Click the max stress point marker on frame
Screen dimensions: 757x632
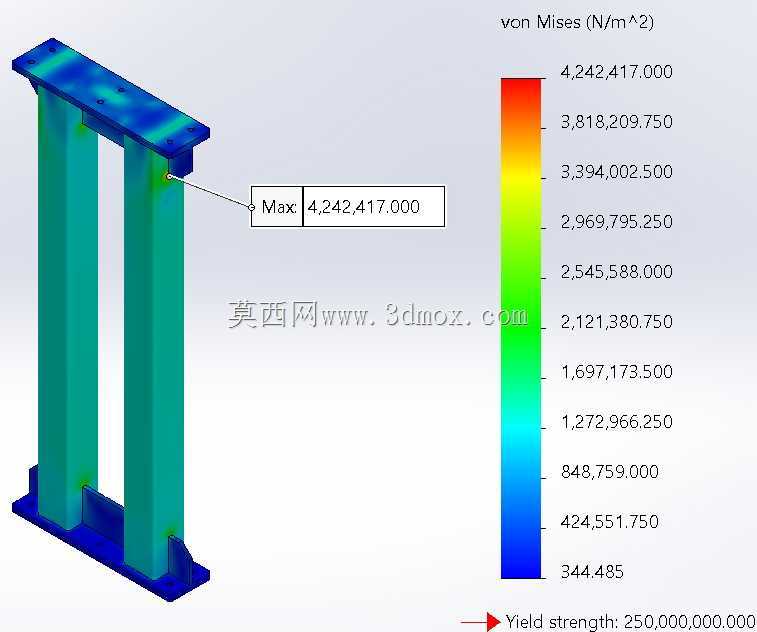point(169,176)
